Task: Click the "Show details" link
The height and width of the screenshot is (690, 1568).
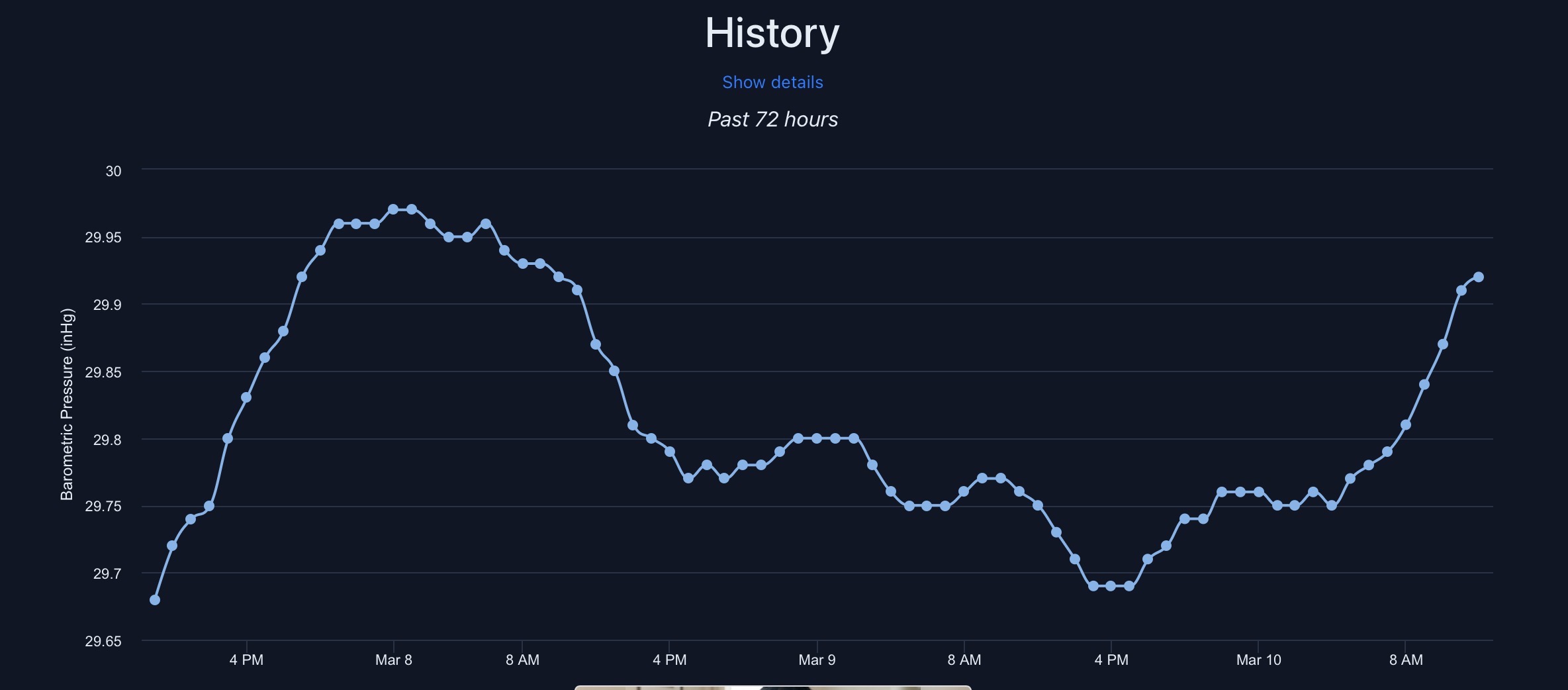Action: click(x=772, y=82)
